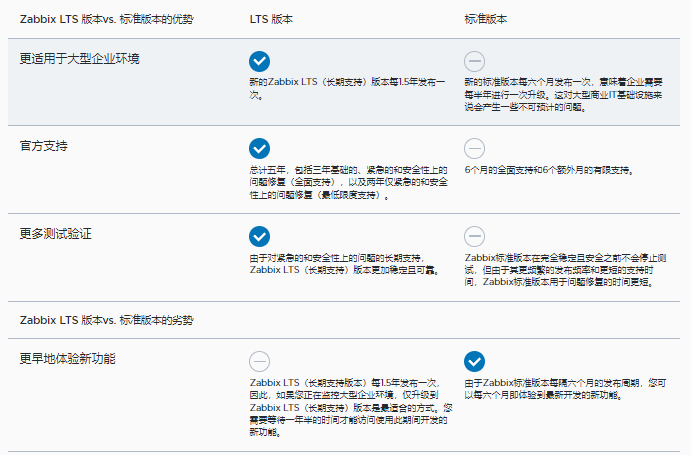Click the 标准版本 dash icon in 更适用于大型企业环境 row
691x455 pixels.
475,61
